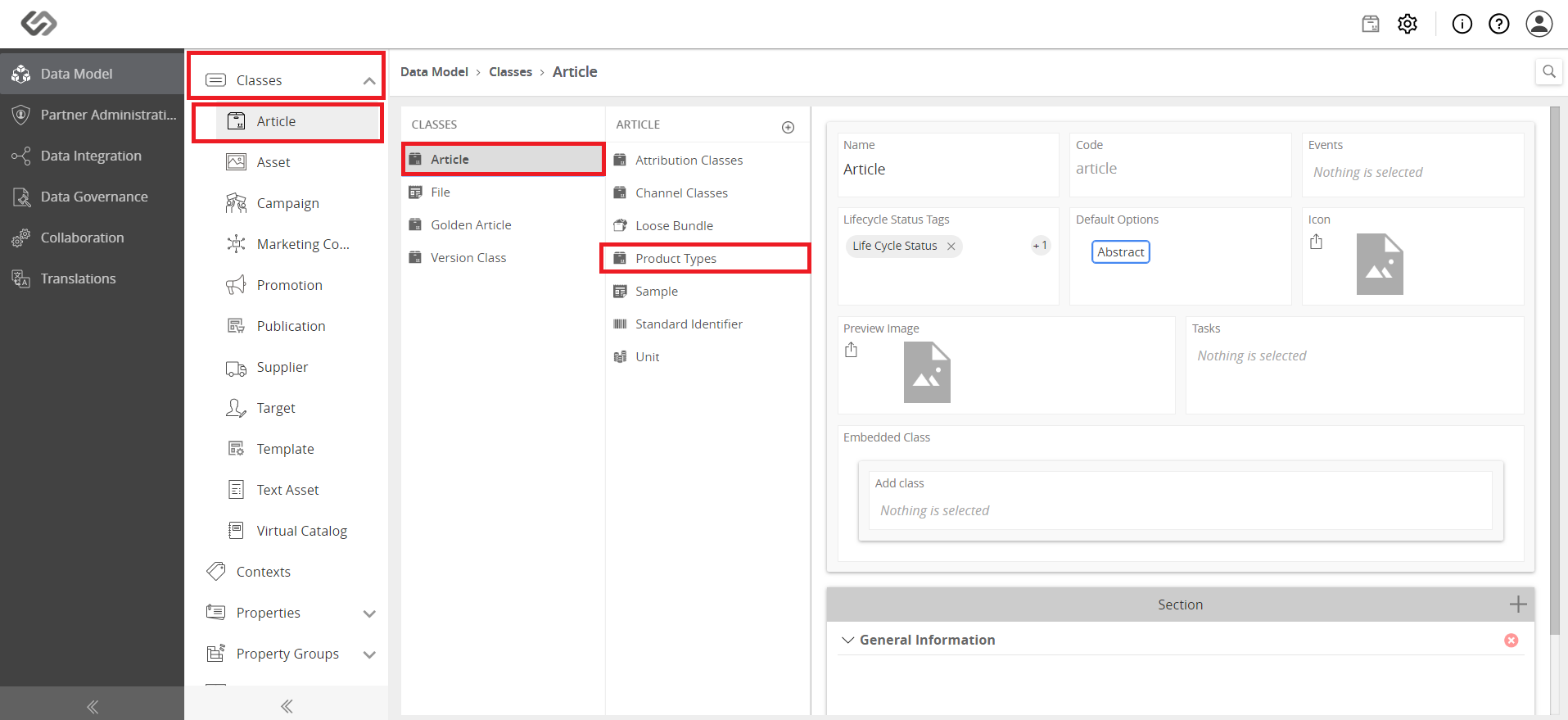Image resolution: width=1568 pixels, height=720 pixels.
Task: Upload a Preview Image via share button
Action: (852, 350)
